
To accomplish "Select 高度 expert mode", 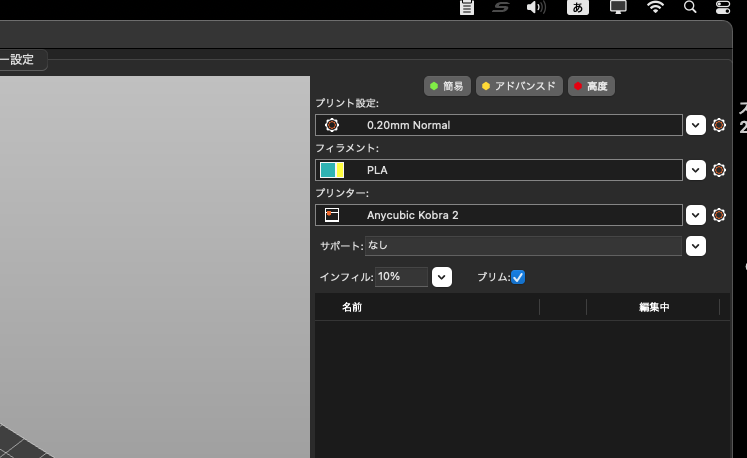I will point(591,86).
